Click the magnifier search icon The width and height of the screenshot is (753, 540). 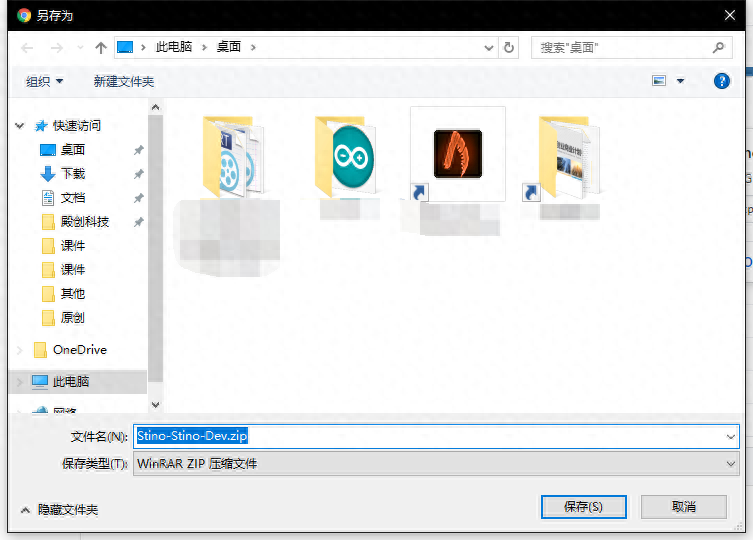click(718, 48)
